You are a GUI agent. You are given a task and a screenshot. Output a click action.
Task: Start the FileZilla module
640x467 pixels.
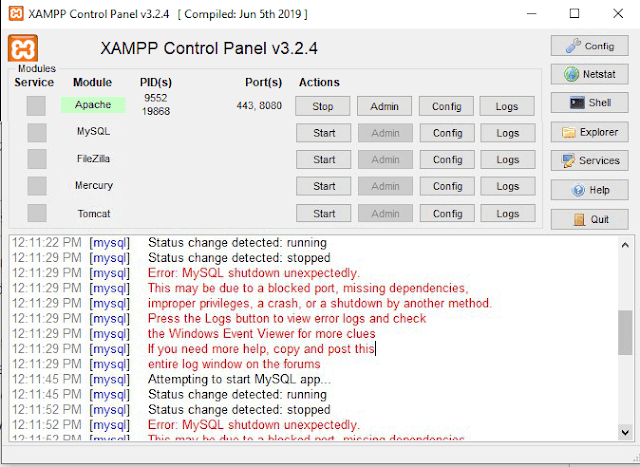324,160
